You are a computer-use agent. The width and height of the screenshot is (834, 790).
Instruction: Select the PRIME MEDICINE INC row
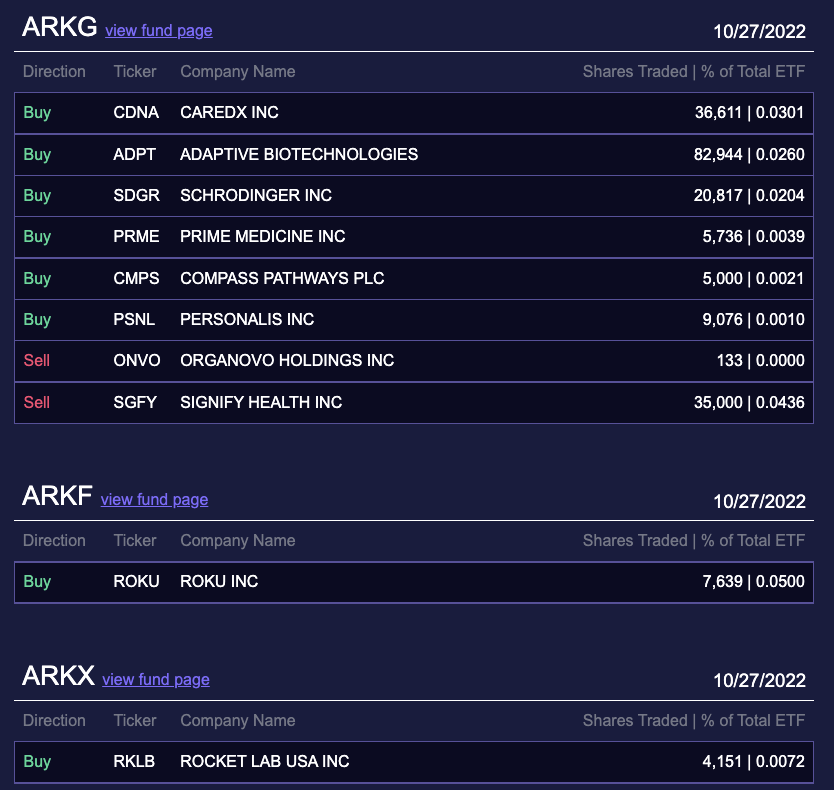click(x=262, y=237)
